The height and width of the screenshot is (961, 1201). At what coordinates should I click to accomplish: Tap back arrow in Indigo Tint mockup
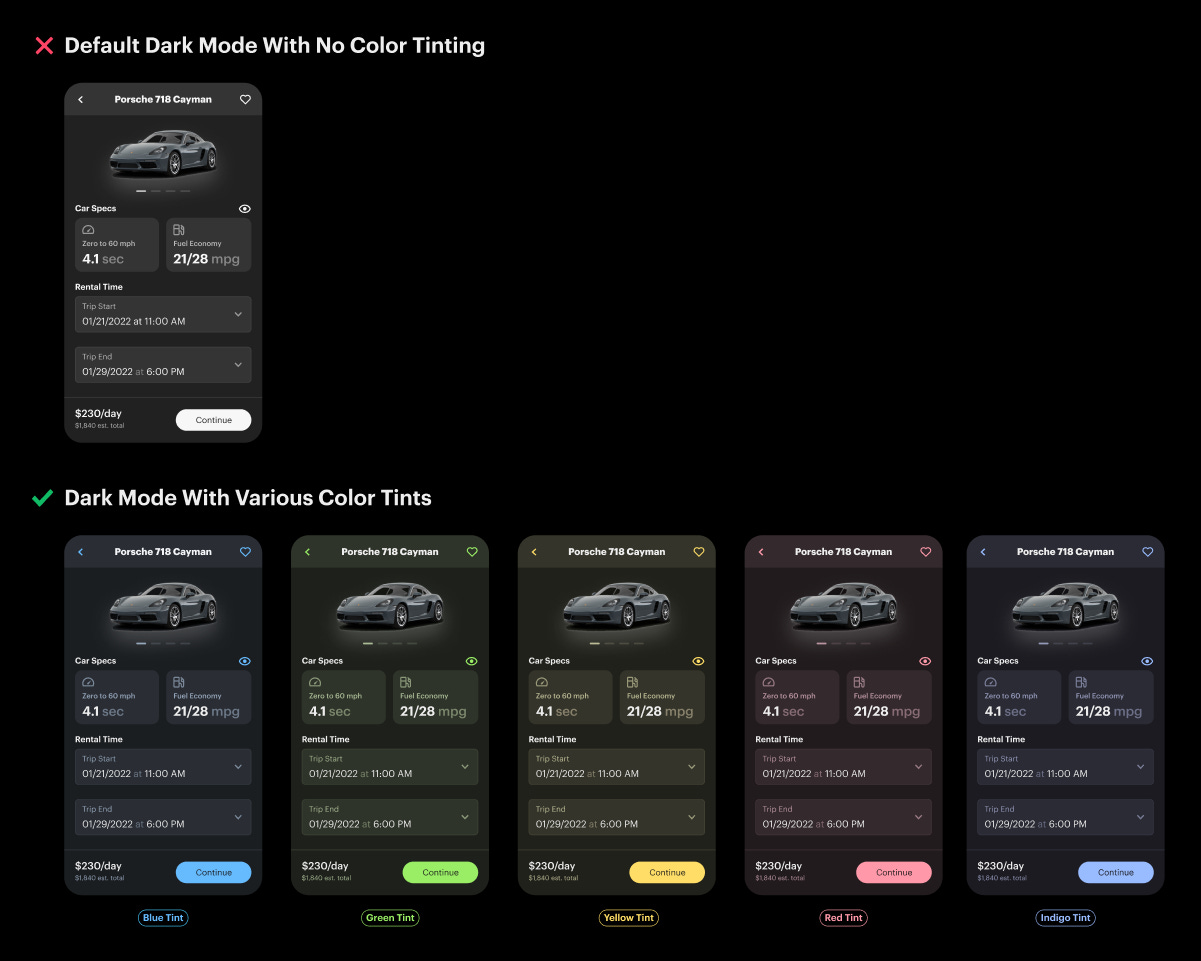(983, 552)
